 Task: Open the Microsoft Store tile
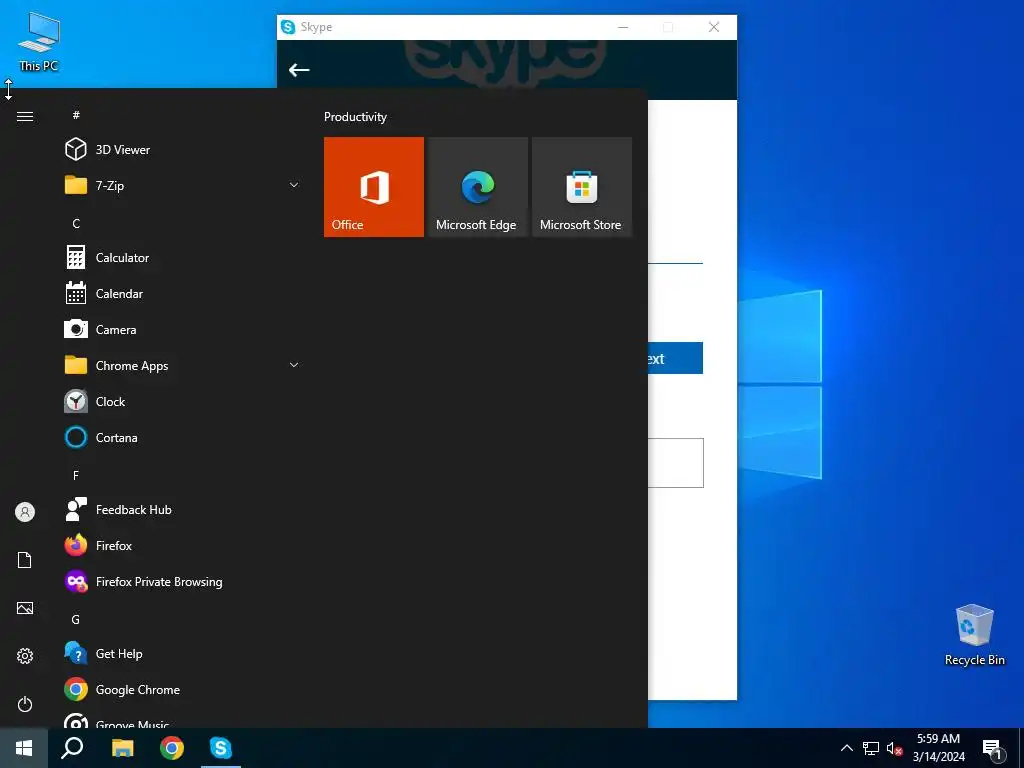(x=582, y=187)
